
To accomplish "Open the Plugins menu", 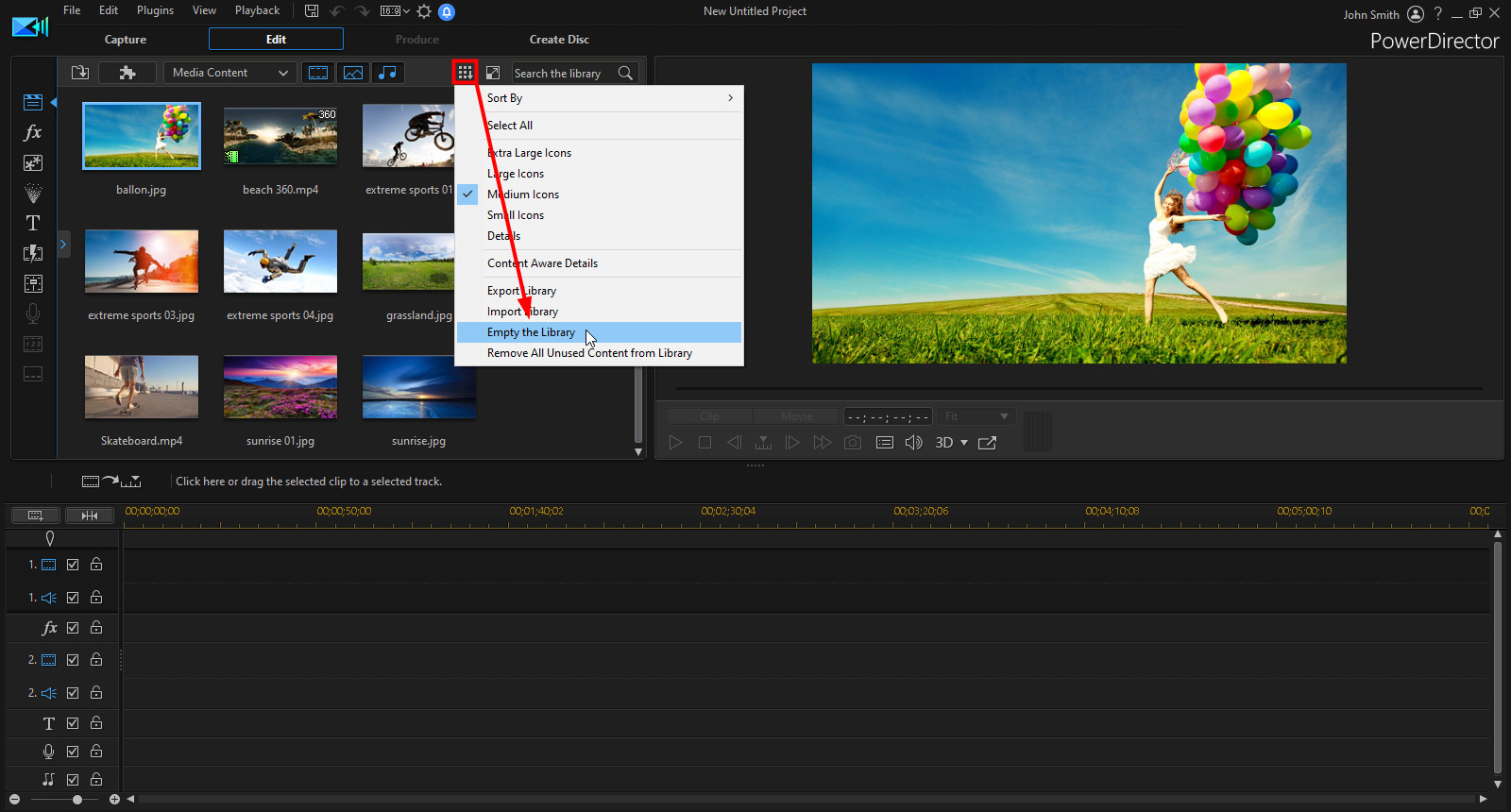I will tap(155, 10).
